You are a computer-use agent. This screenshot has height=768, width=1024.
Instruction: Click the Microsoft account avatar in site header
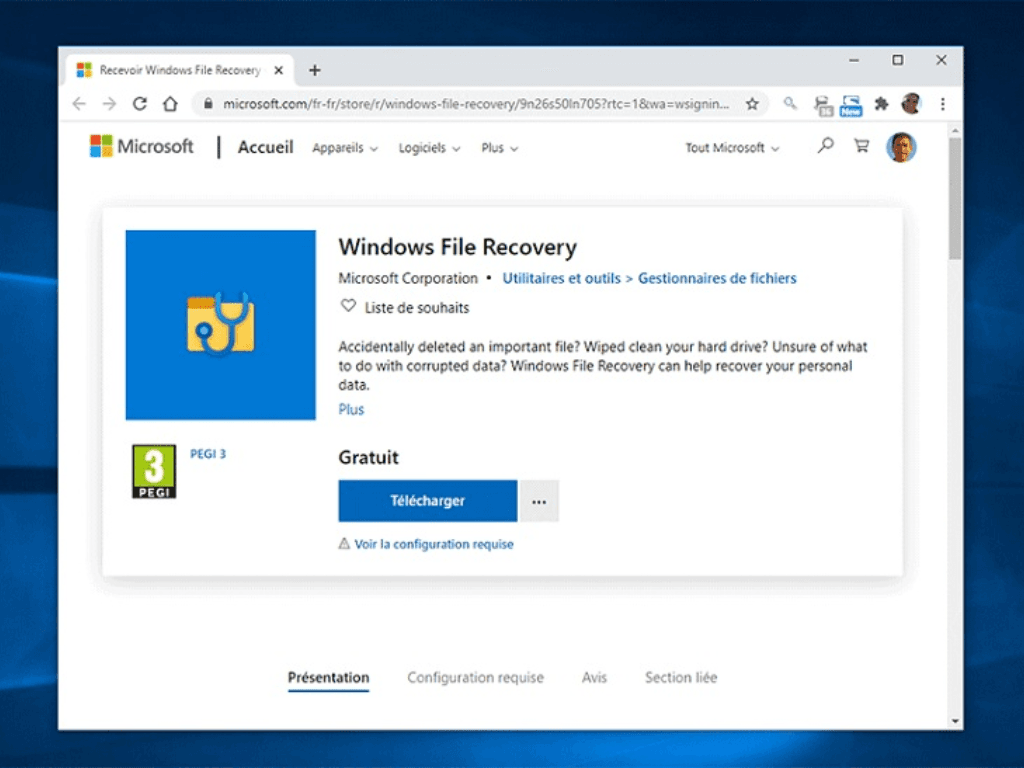pos(901,147)
